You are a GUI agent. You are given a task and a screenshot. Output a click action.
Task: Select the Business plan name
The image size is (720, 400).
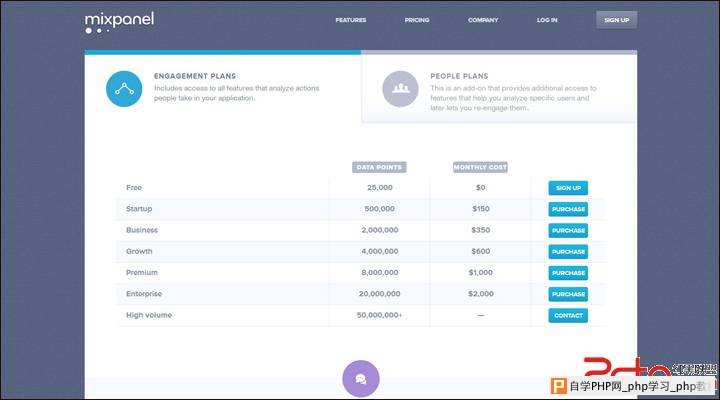click(141, 230)
